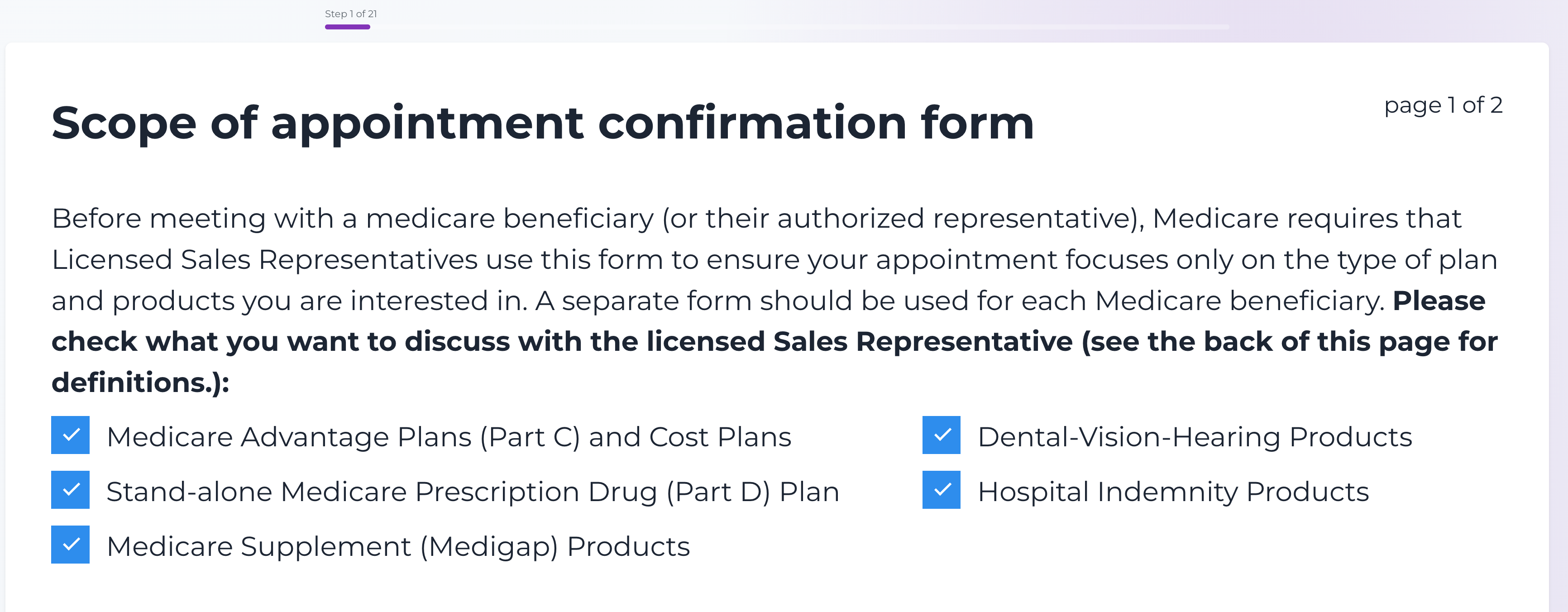Click the purple filled progress bar segment
This screenshot has height=612, width=1568.
pos(348,27)
